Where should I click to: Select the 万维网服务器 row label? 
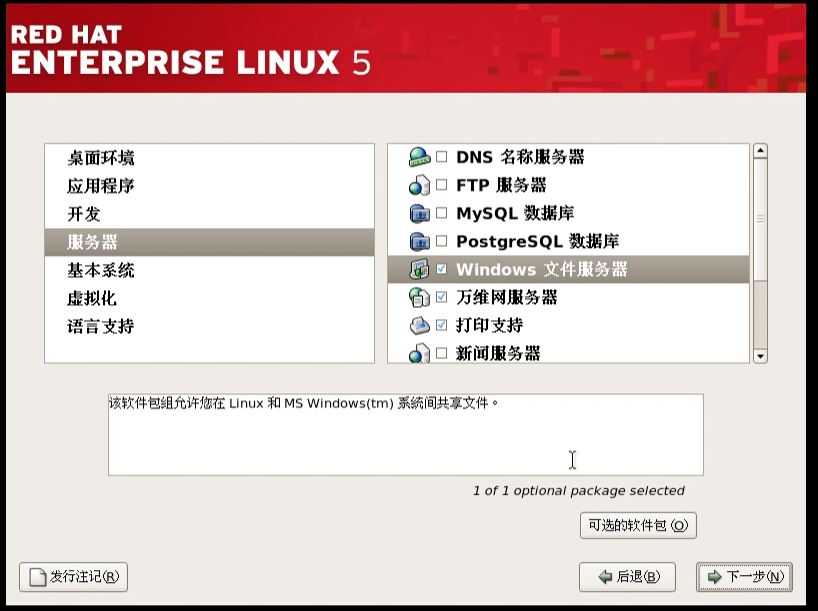coord(507,297)
